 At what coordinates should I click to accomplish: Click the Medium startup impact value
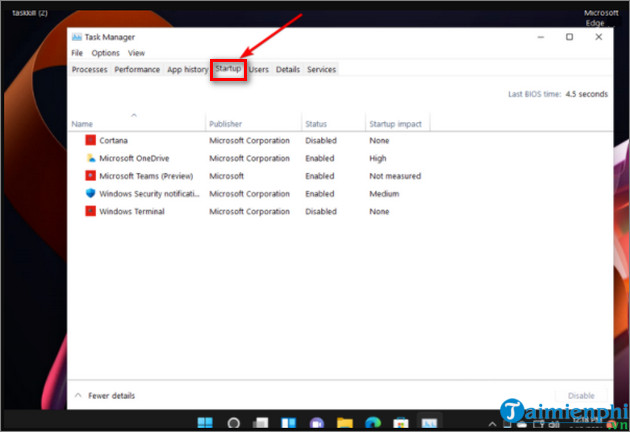384,193
